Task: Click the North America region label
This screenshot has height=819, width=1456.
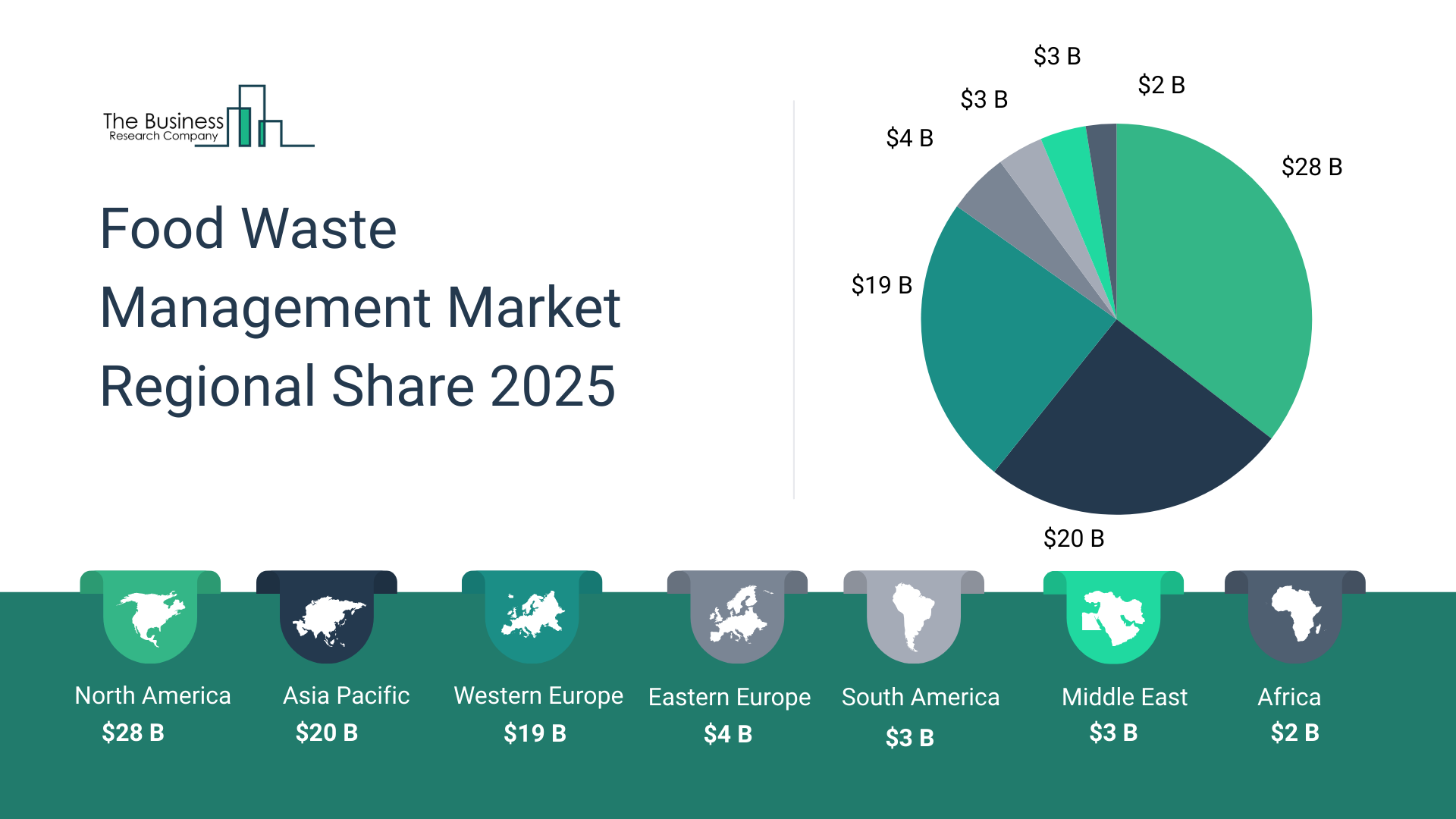Action: (152, 695)
